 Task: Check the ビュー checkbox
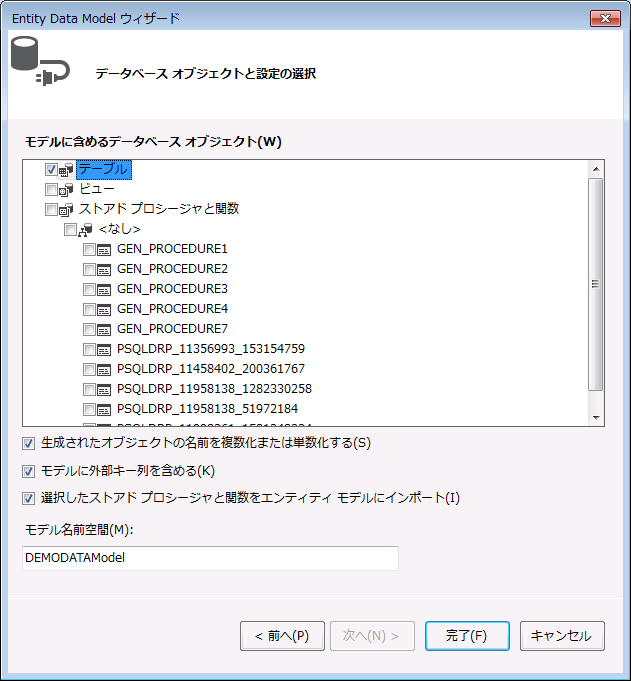51,189
